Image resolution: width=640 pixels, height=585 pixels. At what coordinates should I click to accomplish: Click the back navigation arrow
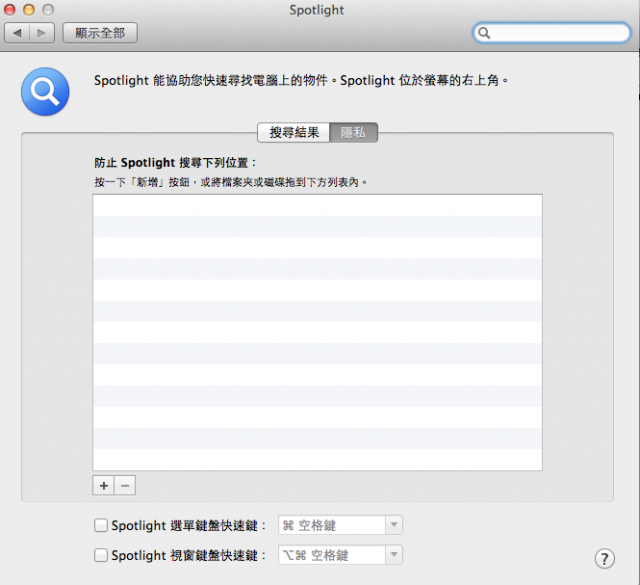[x=17, y=33]
